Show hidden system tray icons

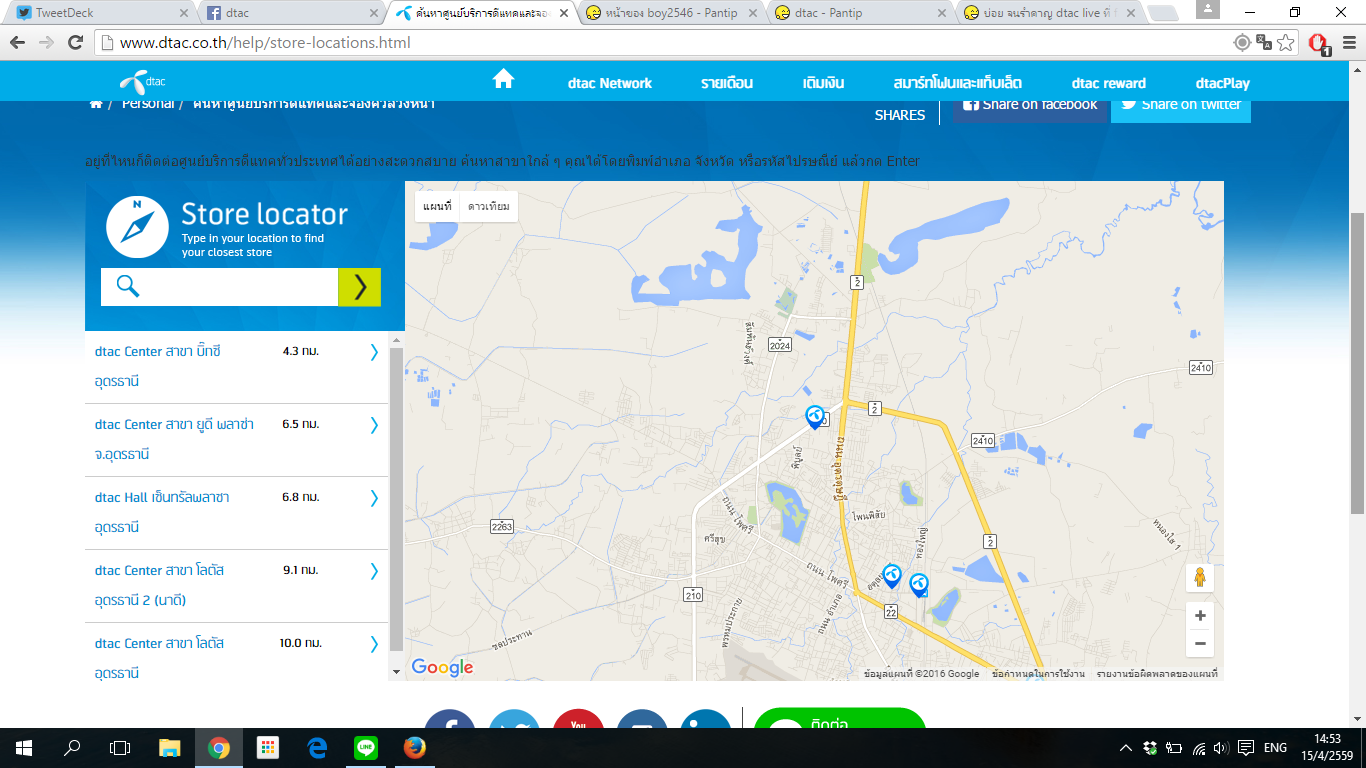[1126, 748]
